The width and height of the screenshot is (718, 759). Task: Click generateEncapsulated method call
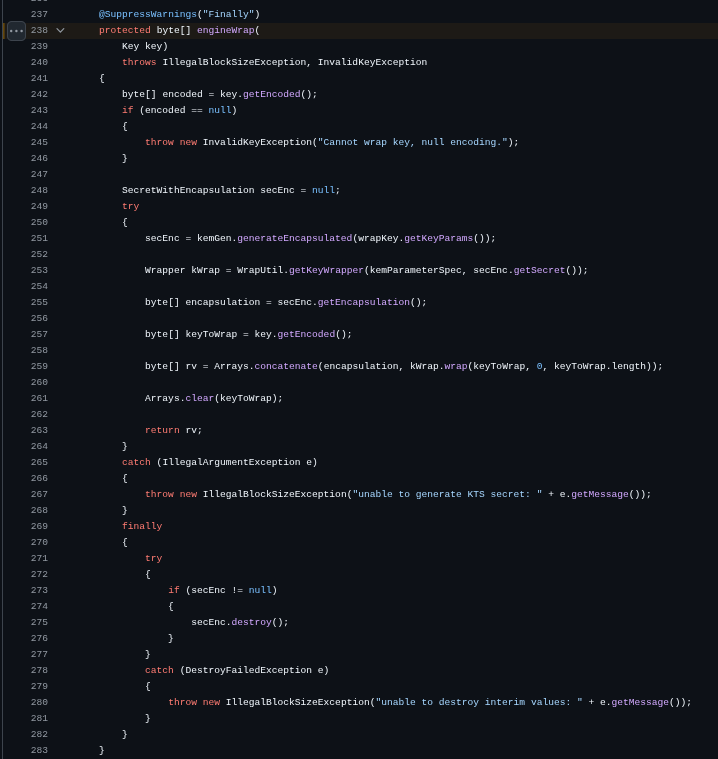point(294,238)
